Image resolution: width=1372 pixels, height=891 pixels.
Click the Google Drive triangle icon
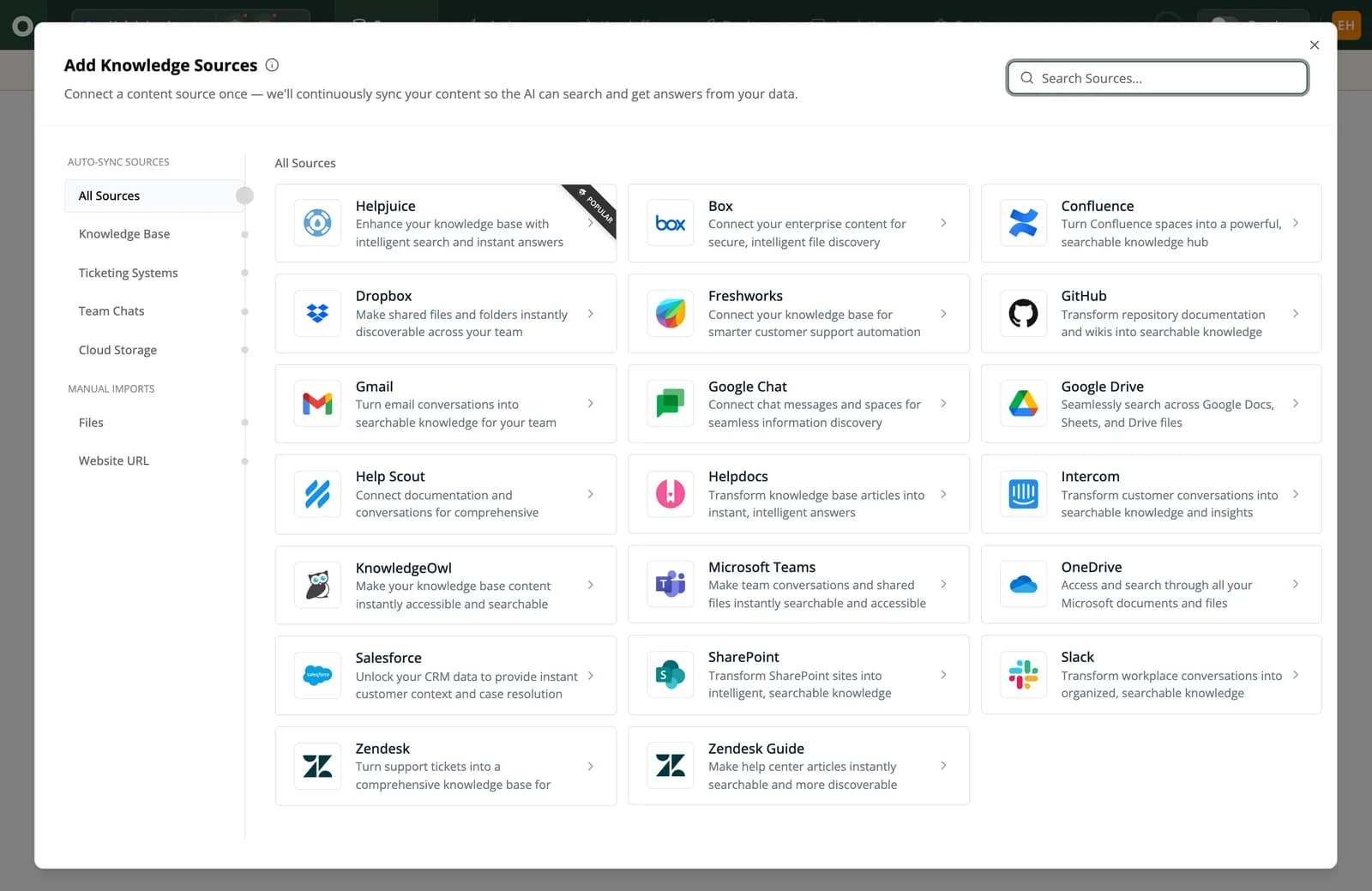(1023, 404)
